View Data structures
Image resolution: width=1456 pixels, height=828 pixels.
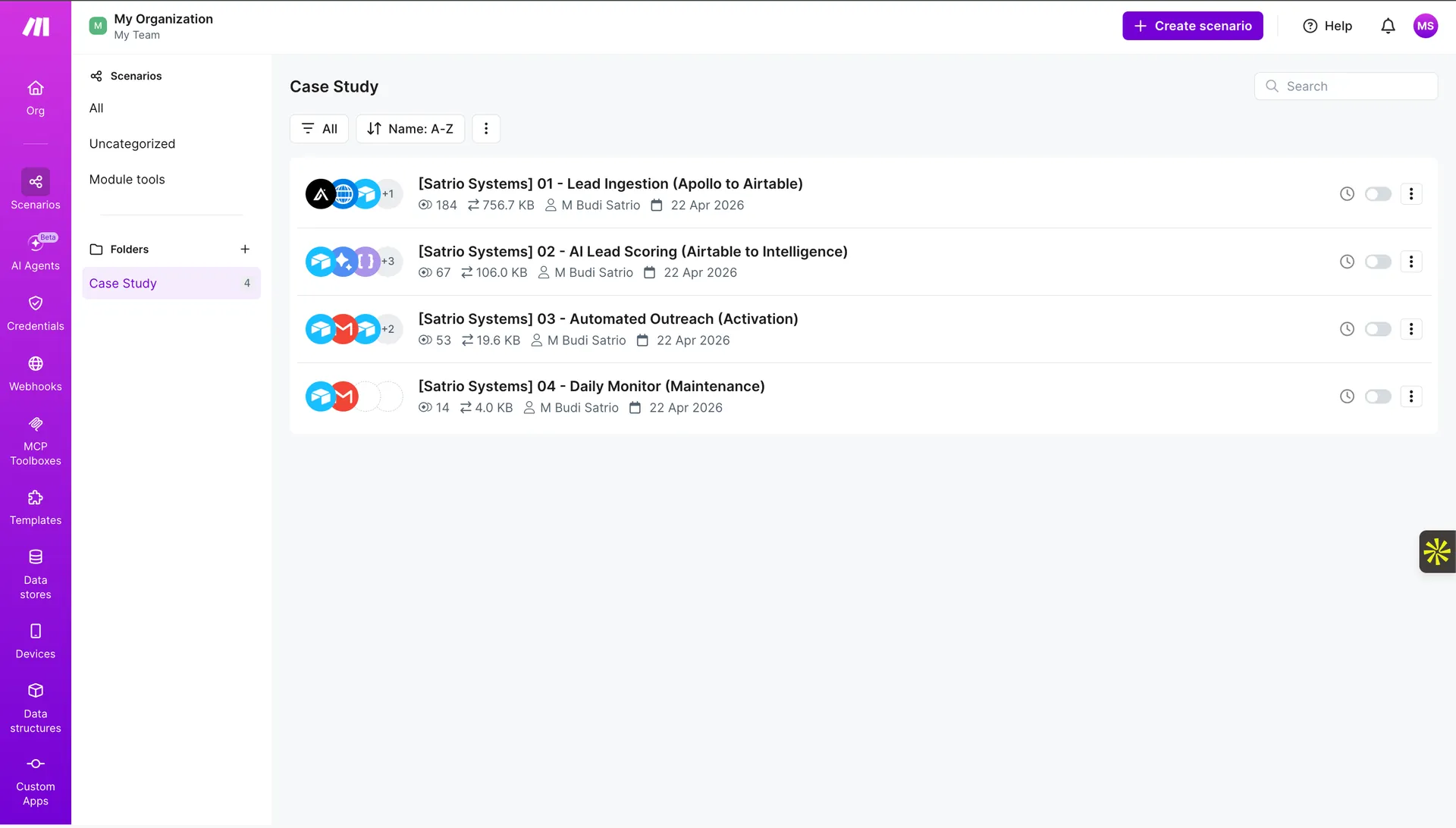36,708
